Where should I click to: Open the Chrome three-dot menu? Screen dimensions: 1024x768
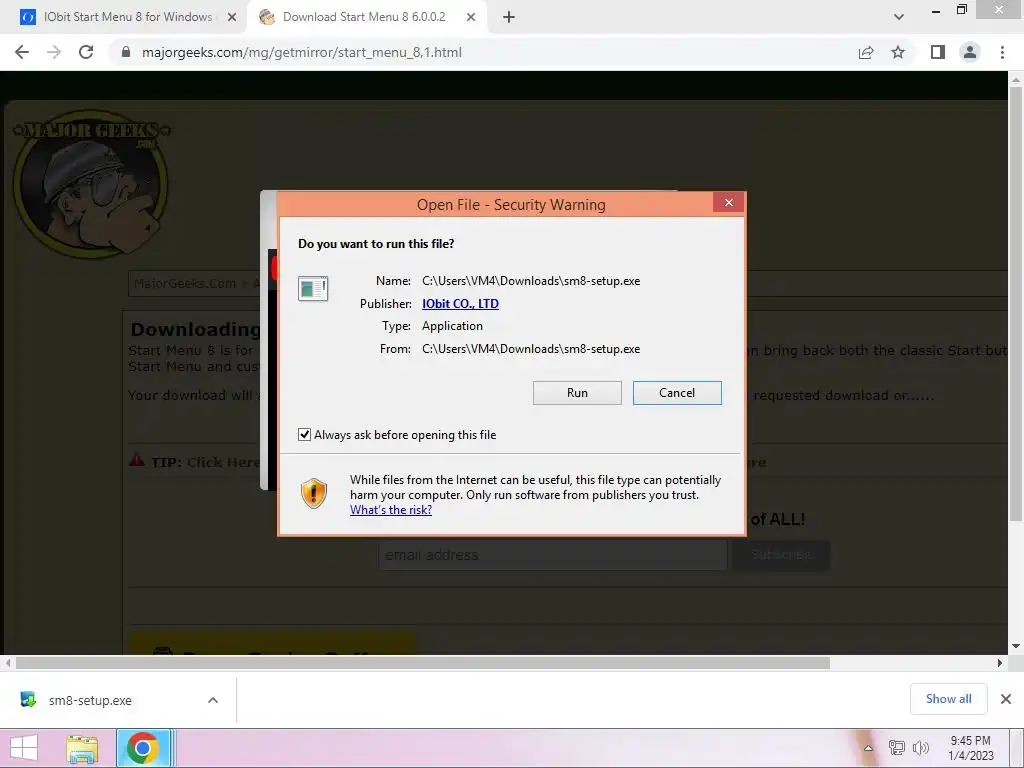pyautogui.click(x=1002, y=52)
